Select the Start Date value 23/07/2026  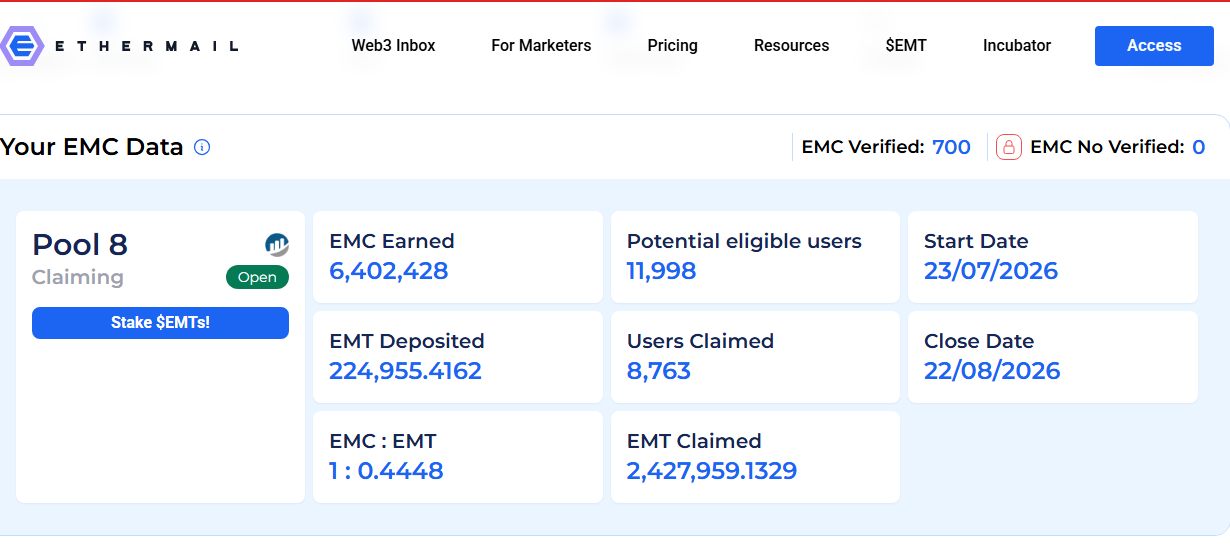pyautogui.click(x=991, y=271)
